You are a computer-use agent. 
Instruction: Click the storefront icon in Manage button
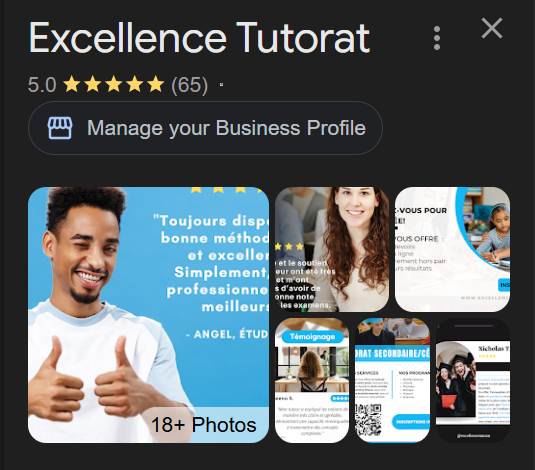point(60,128)
